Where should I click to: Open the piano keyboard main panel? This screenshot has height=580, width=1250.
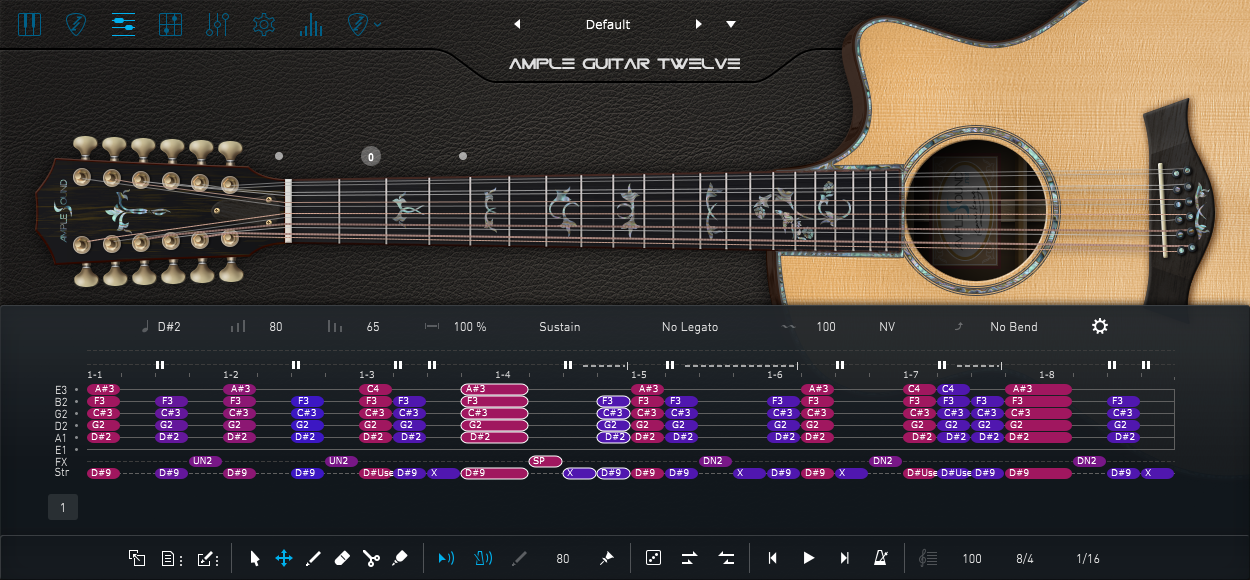coord(30,24)
